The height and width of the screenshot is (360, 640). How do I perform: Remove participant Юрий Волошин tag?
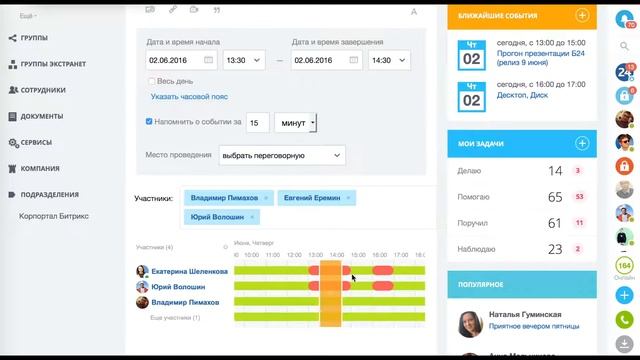click(x=252, y=217)
